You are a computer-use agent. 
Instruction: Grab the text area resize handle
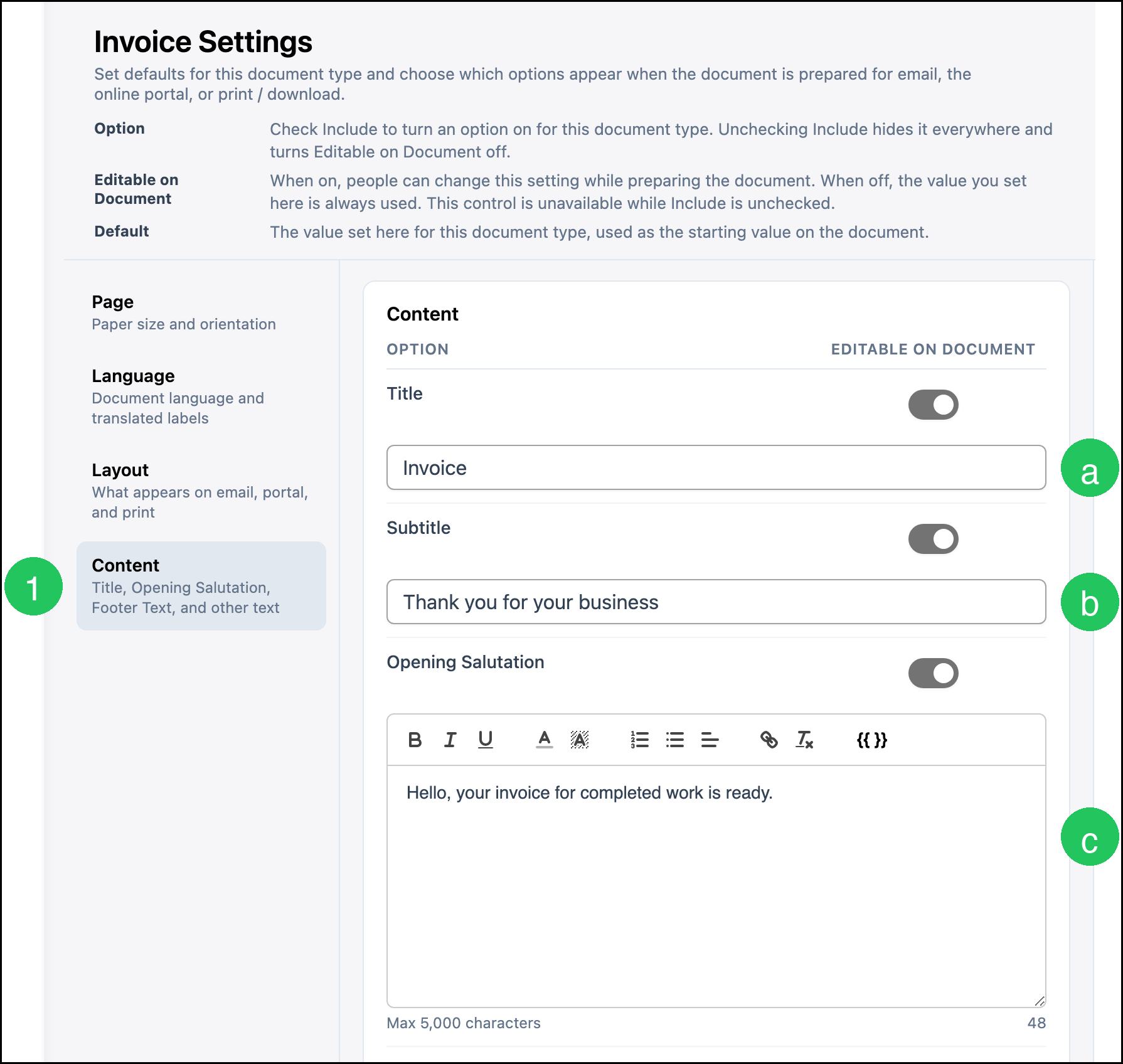[1039, 1000]
